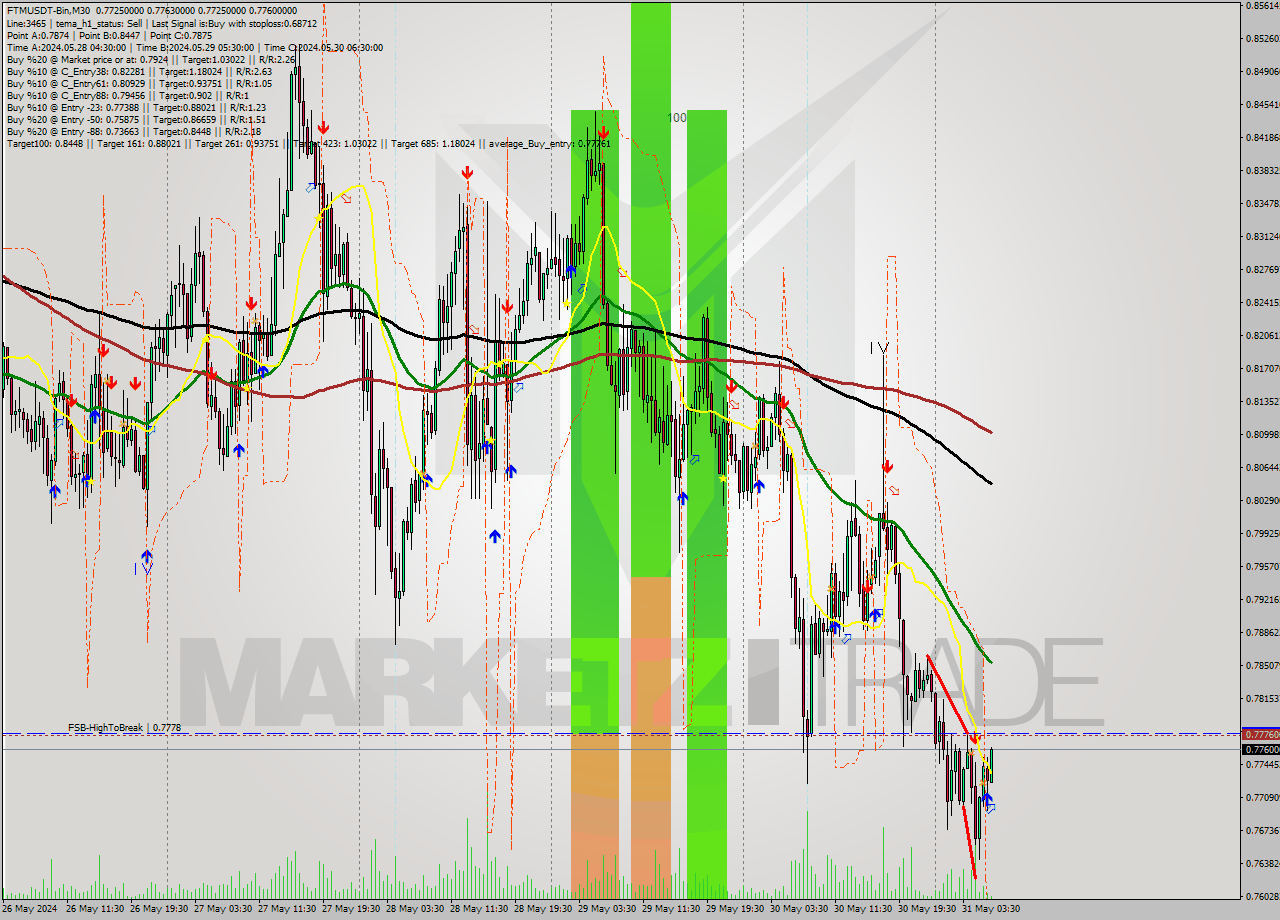Click the 0.78507 price axis label

coord(1262,666)
